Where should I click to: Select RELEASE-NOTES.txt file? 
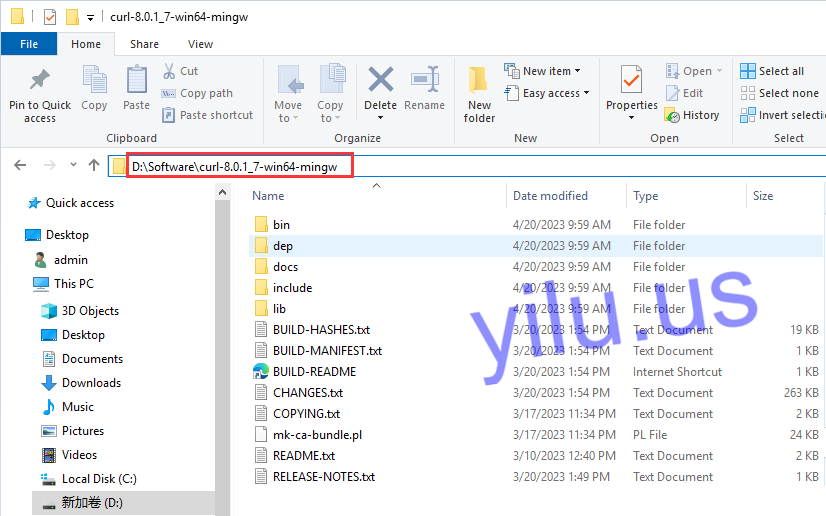click(535, 477)
